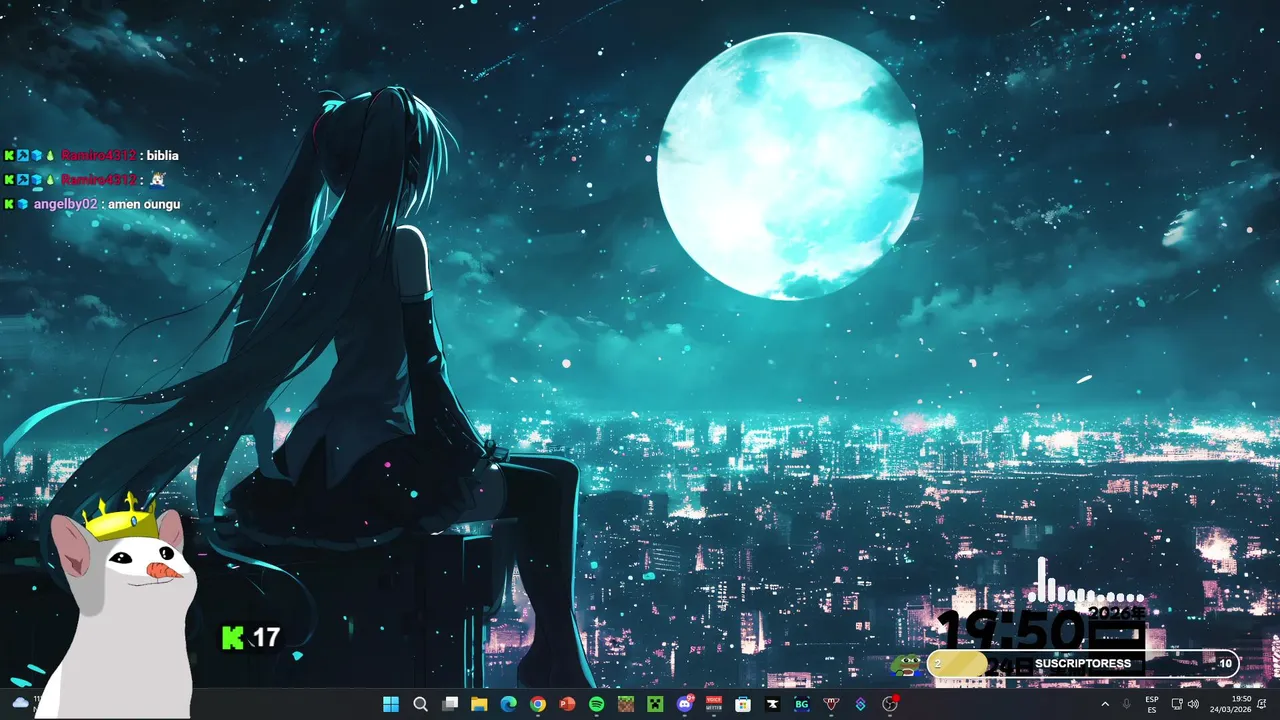Open the weather widget on the taskbar
Viewport: 1280px width, 720px height.
click(x=24, y=703)
